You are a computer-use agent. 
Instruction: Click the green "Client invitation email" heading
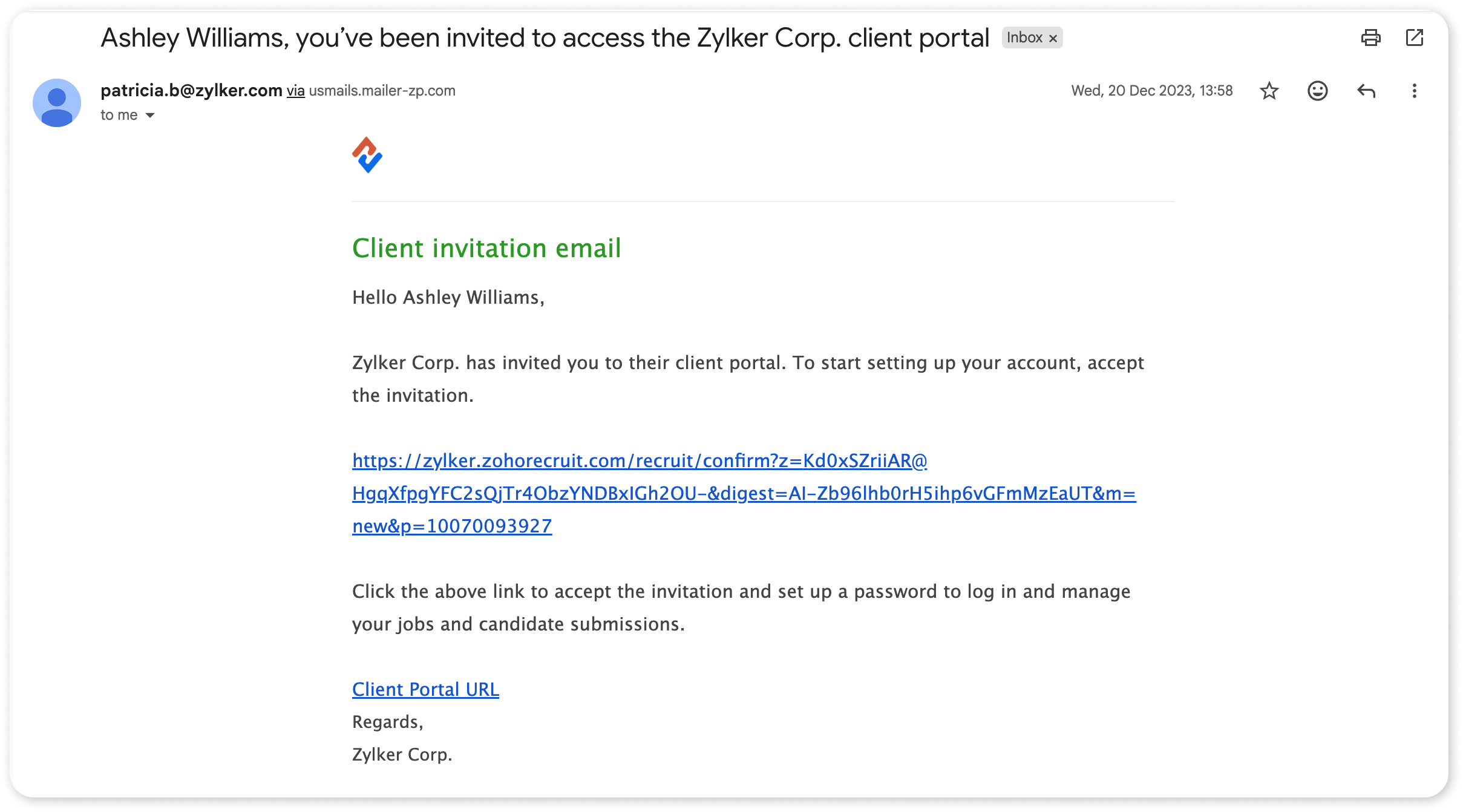click(486, 249)
